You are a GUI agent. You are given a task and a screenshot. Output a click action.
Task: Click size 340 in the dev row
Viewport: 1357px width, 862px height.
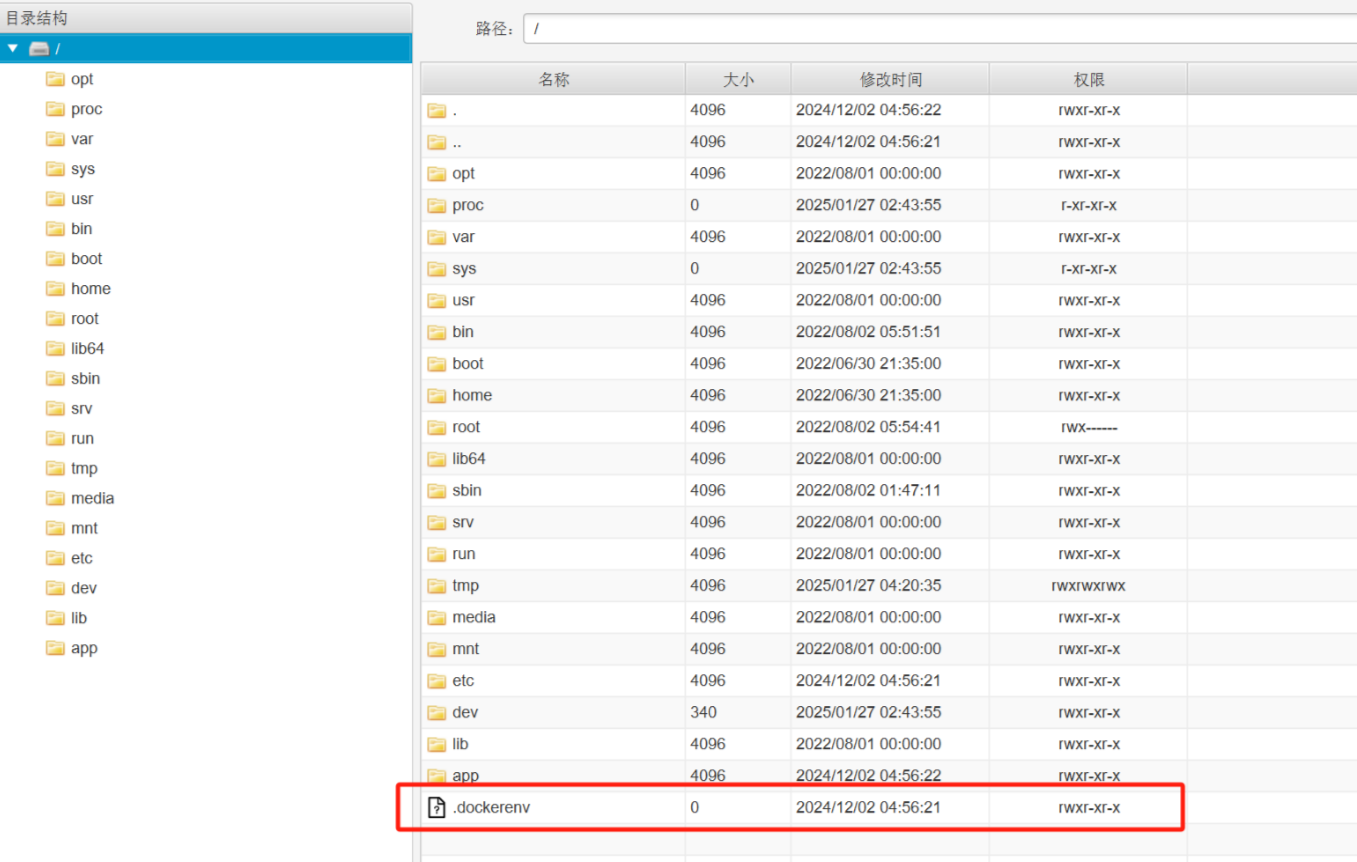click(703, 712)
